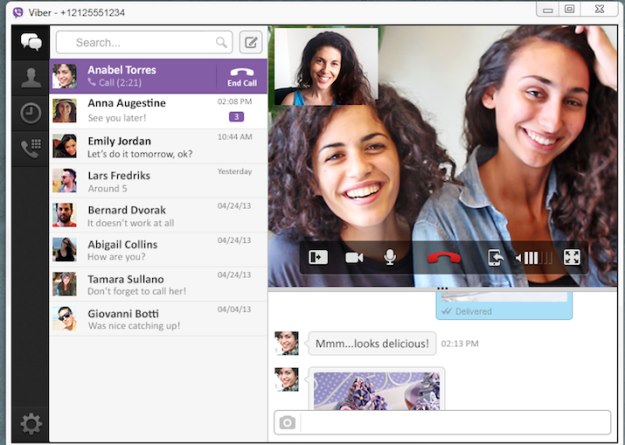This screenshot has height=445, width=625.
Task: End the call with Anabel Torres
Action: point(242,77)
